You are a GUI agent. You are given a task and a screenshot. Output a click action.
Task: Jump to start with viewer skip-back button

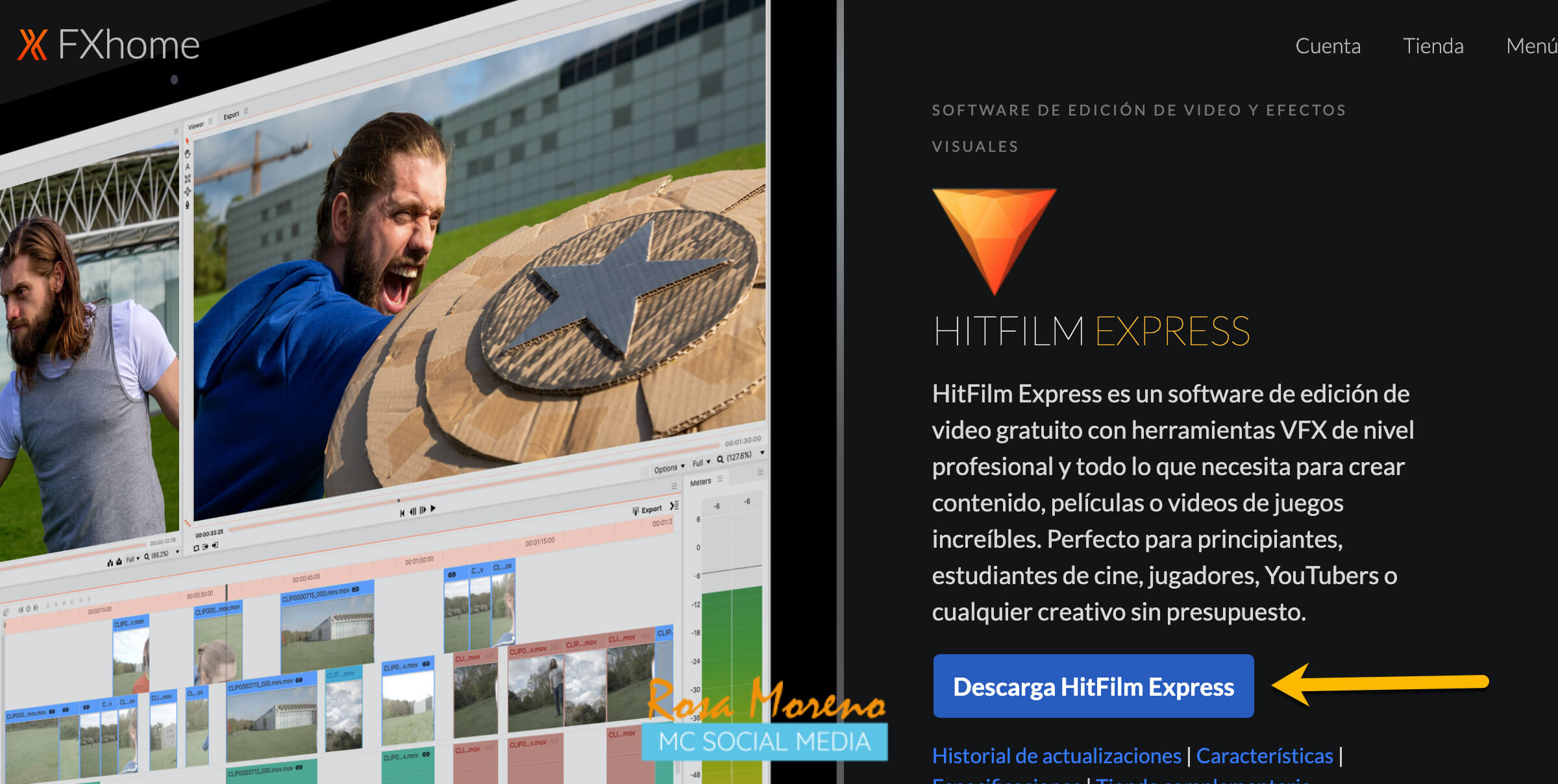[x=402, y=513]
